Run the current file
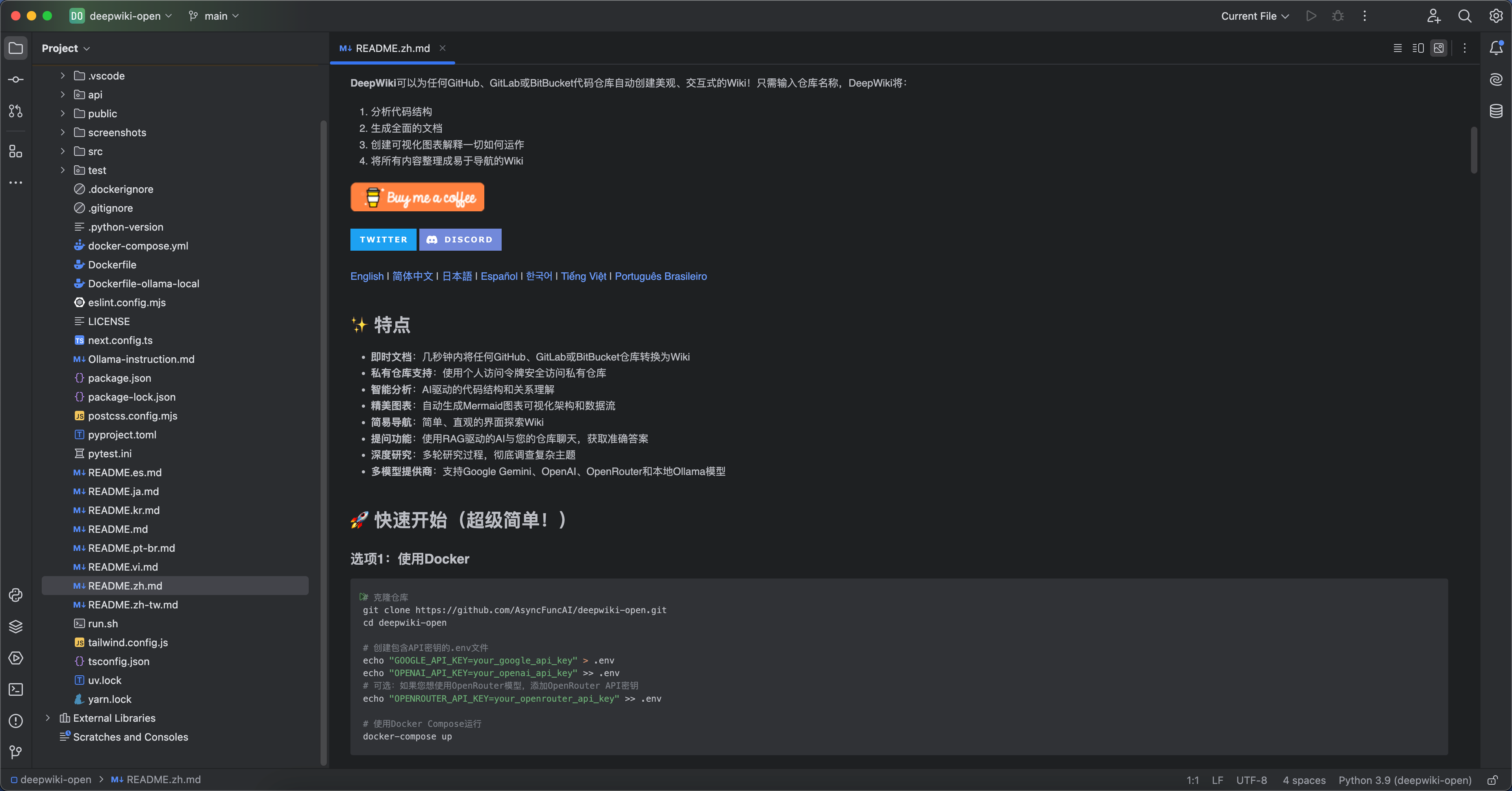 click(x=1311, y=16)
